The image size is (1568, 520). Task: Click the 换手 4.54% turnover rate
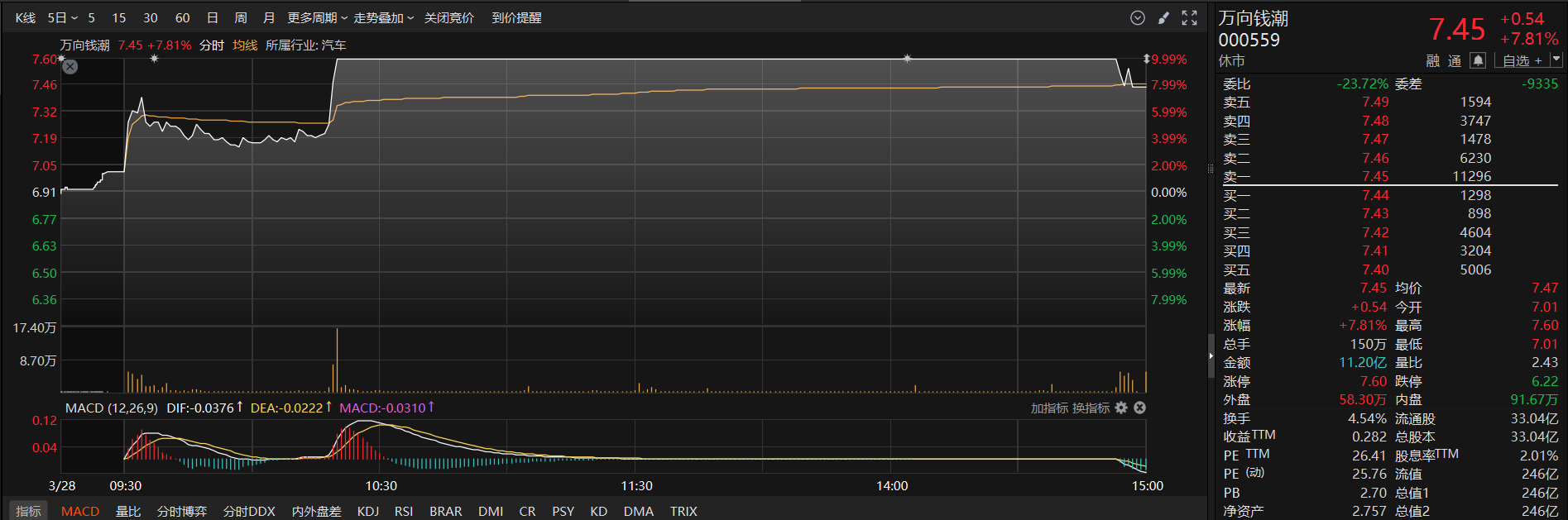[1367, 418]
